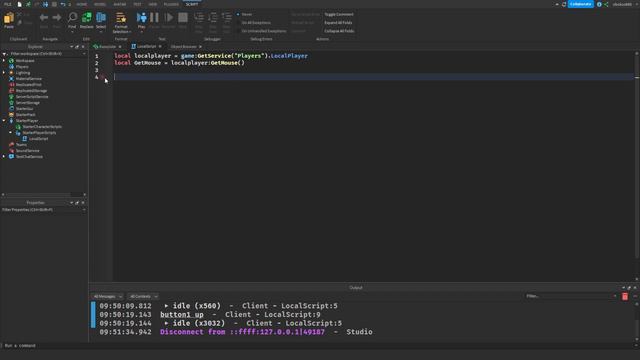640x360 pixels.
Task: Click the Filter workspace search field
Action: point(44,53)
